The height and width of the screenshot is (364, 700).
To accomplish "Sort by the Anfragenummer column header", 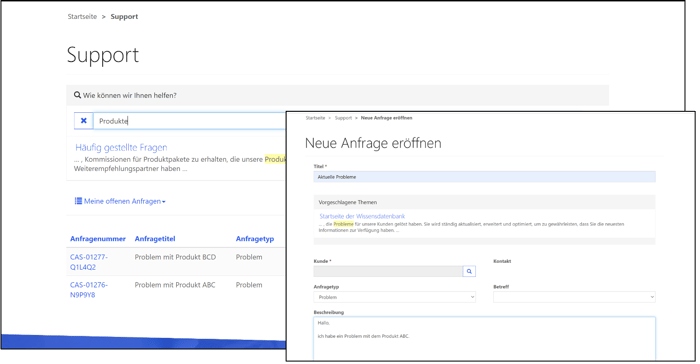I will point(98,239).
